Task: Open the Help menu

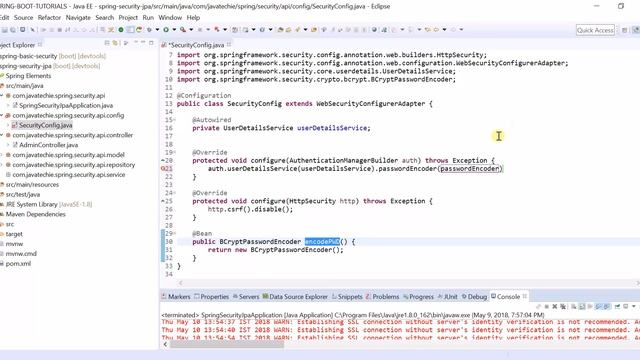Action: tap(193, 18)
